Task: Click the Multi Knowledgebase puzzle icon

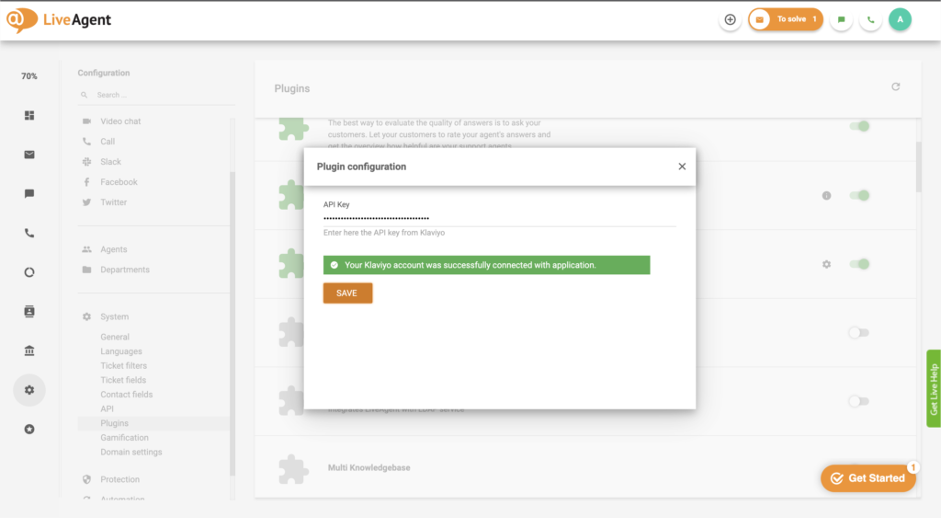Action: (293, 469)
